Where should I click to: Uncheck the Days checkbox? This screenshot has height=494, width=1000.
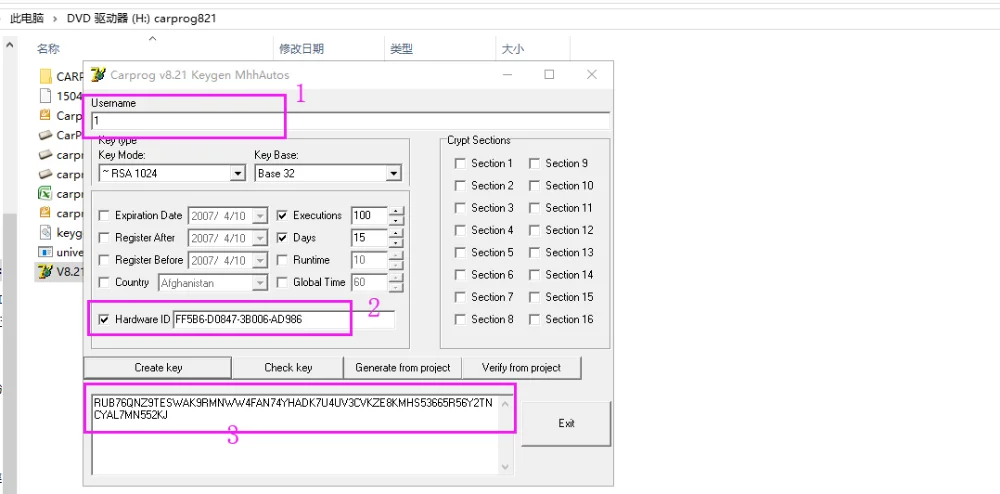coord(282,238)
